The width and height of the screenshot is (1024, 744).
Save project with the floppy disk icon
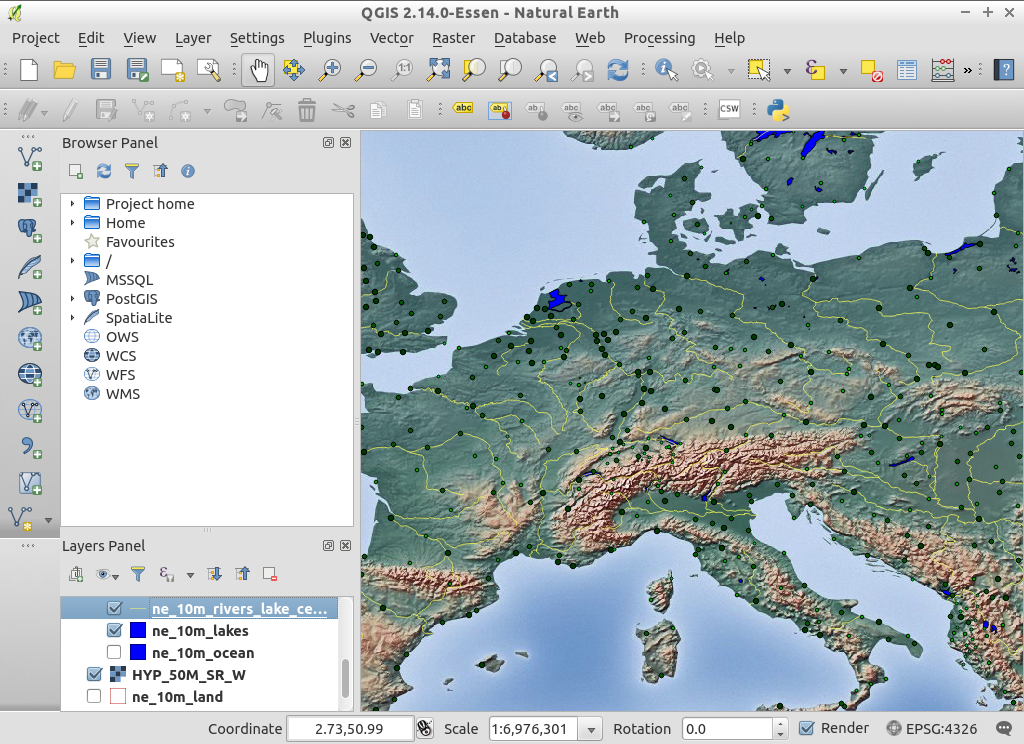pyautogui.click(x=101, y=69)
